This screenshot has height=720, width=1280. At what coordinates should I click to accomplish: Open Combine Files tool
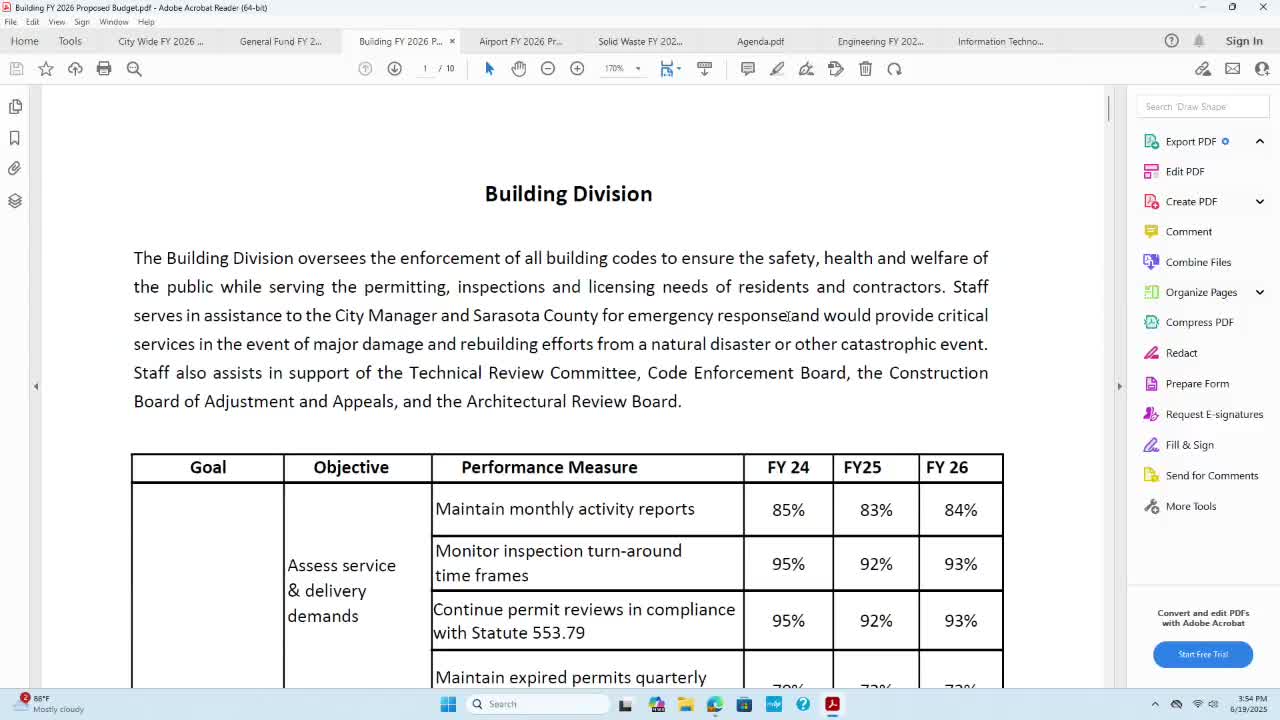click(x=1198, y=262)
